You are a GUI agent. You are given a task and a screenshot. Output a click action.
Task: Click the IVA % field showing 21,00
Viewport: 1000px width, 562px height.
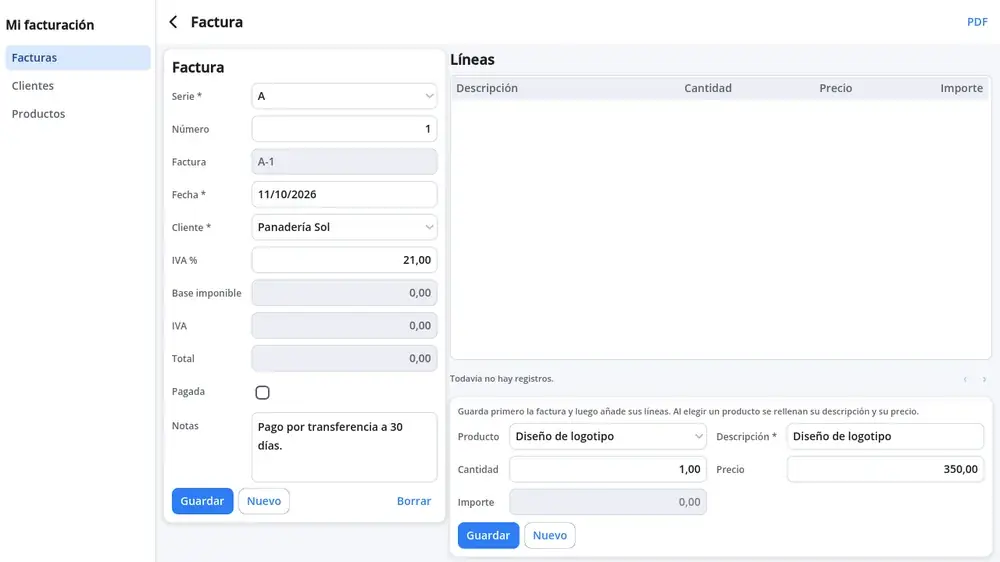344,260
